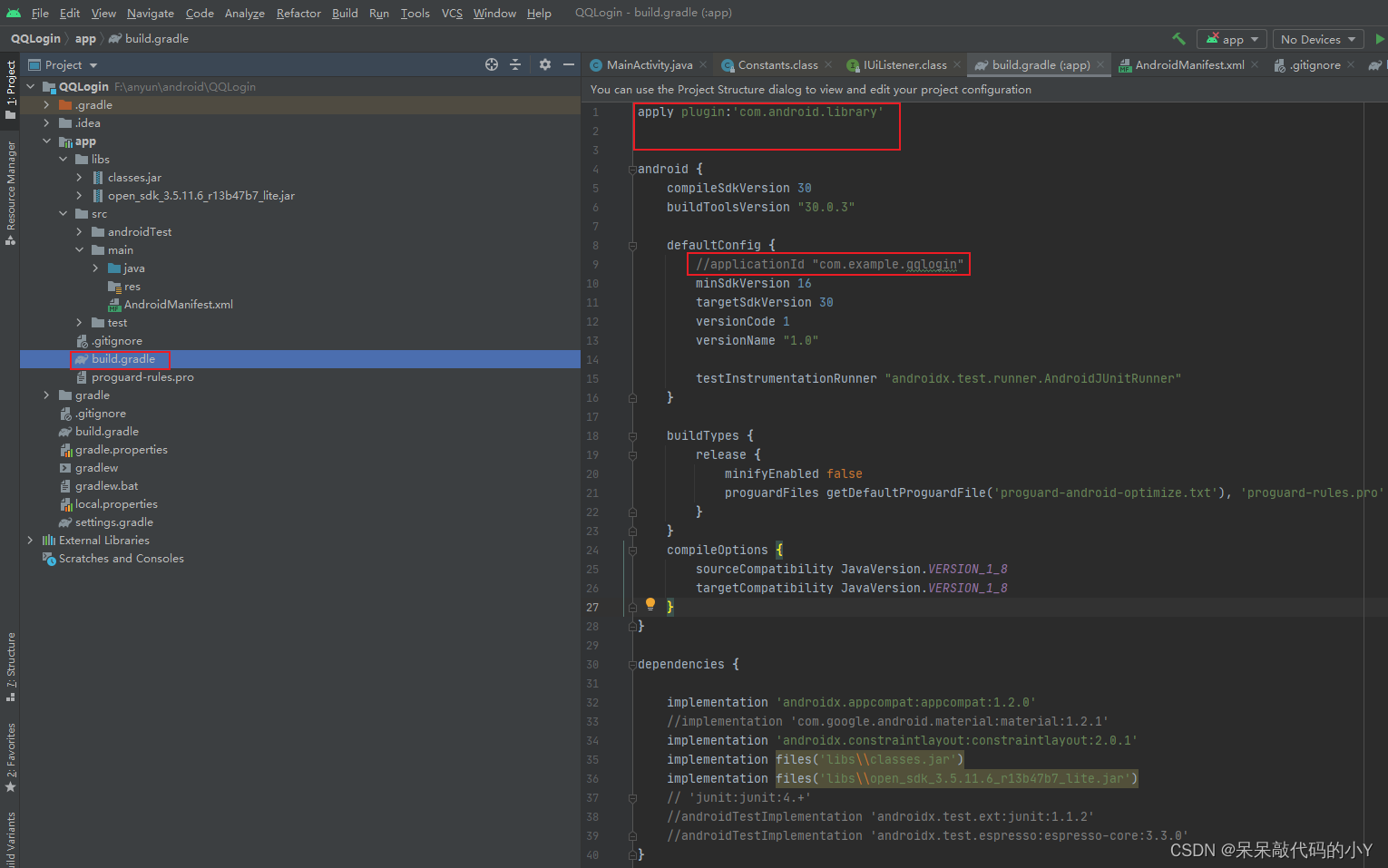This screenshot has height=868, width=1388.
Task: Open Project panel settings gear
Action: pos(544,64)
